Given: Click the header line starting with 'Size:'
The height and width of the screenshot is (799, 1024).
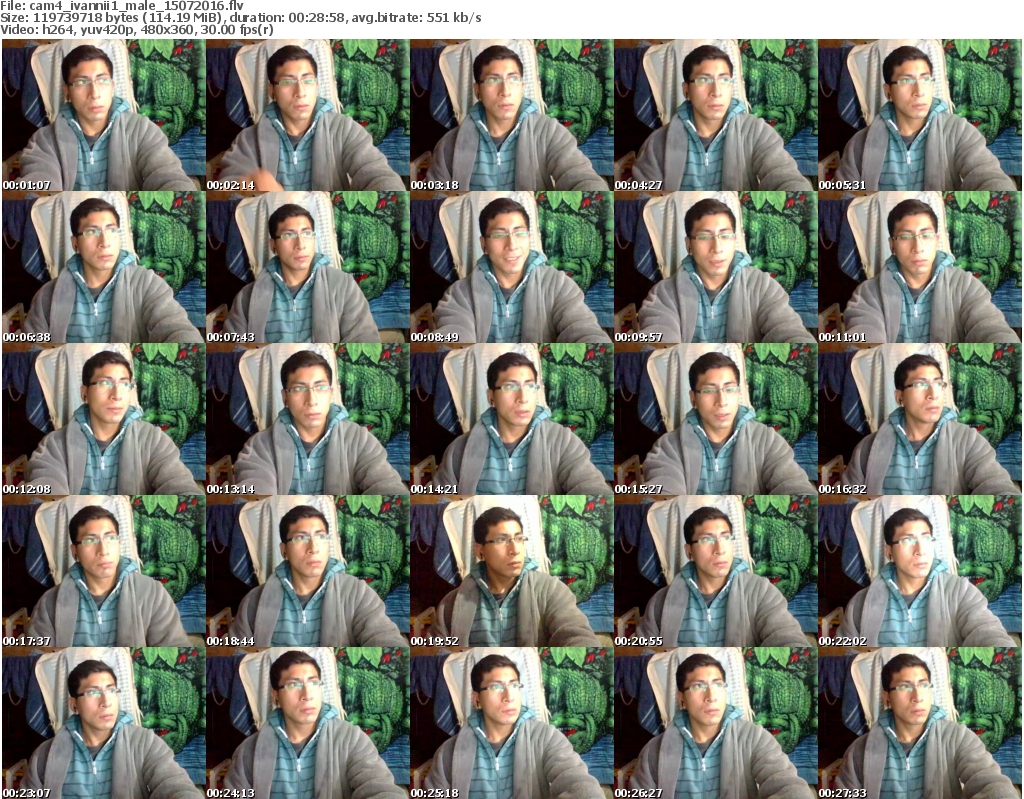Looking at the screenshot, I should pyautogui.click(x=241, y=18).
